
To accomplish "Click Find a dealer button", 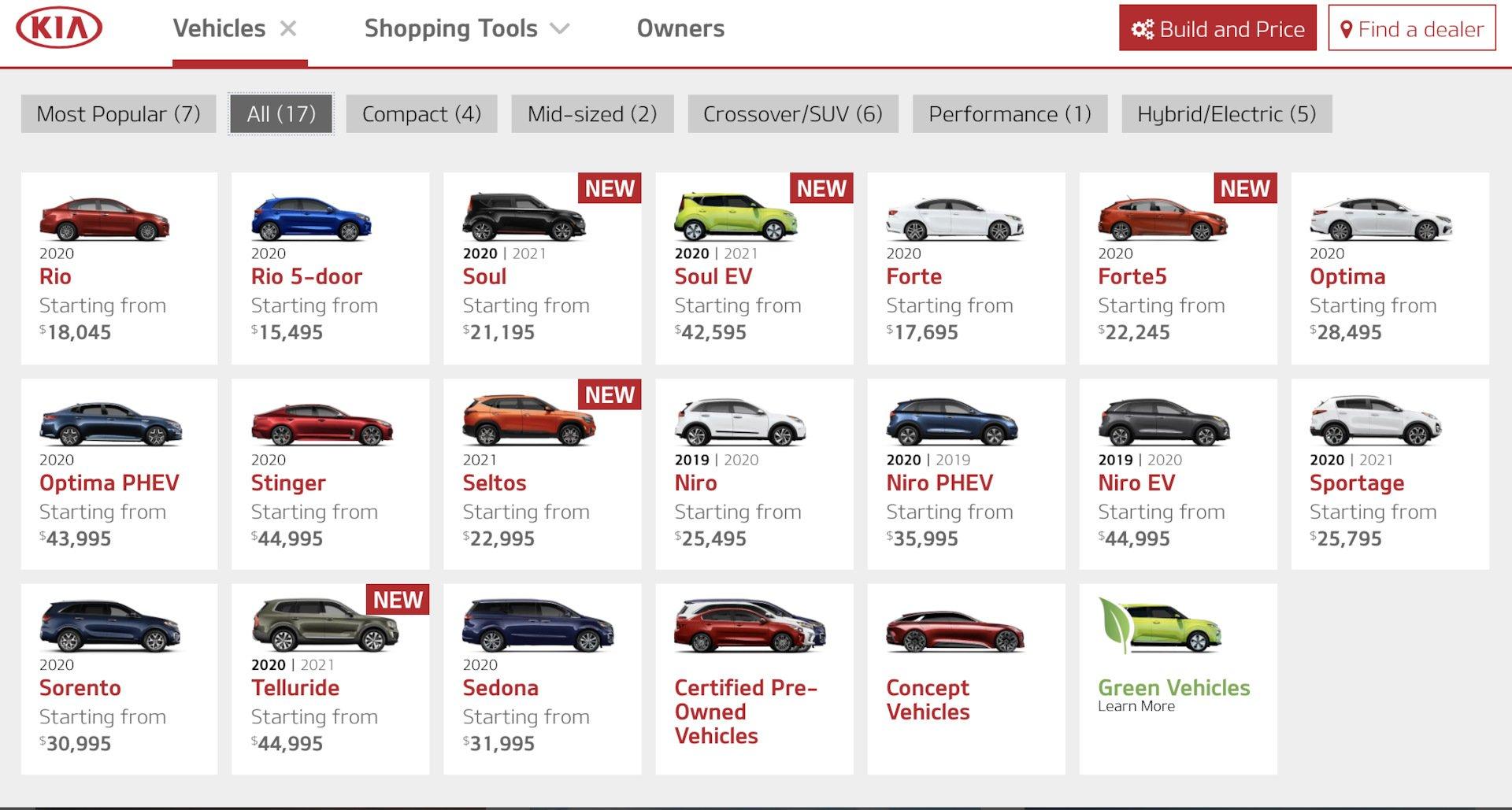I will click(1411, 29).
